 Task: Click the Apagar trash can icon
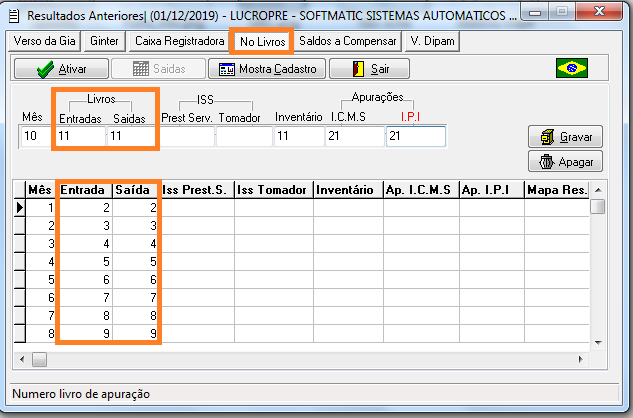546,162
